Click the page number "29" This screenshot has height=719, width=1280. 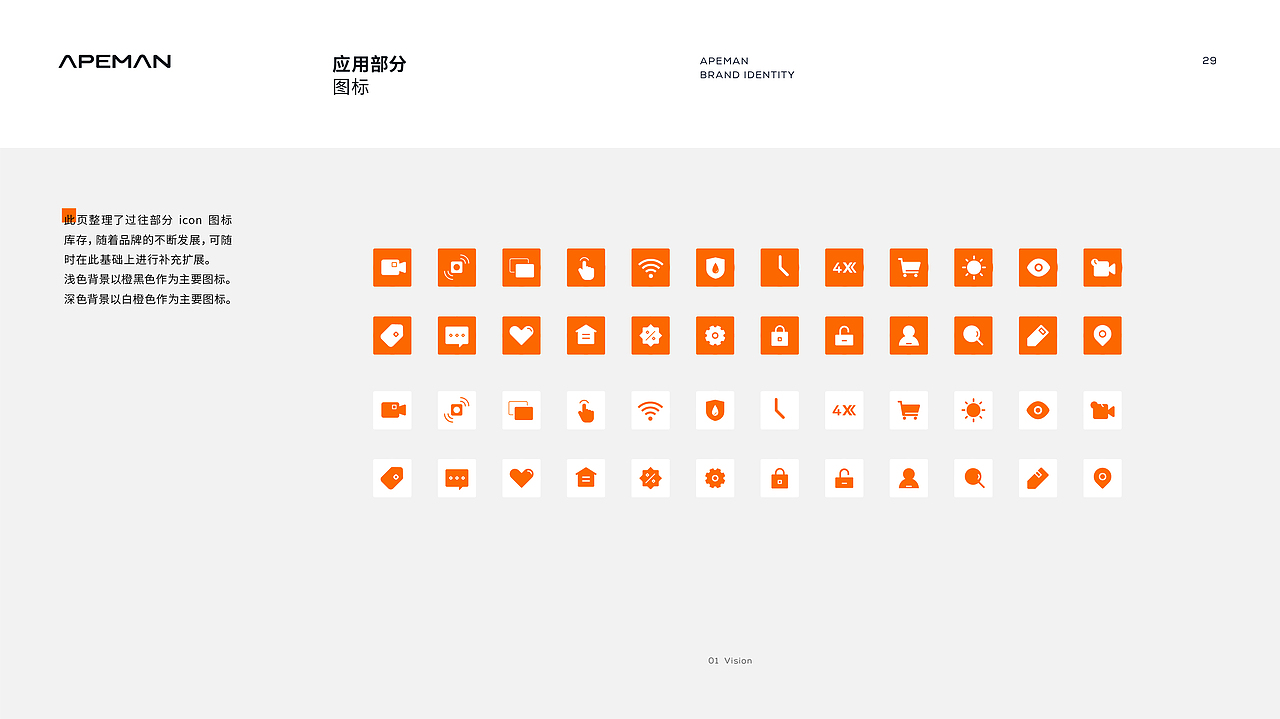pyautogui.click(x=1209, y=61)
